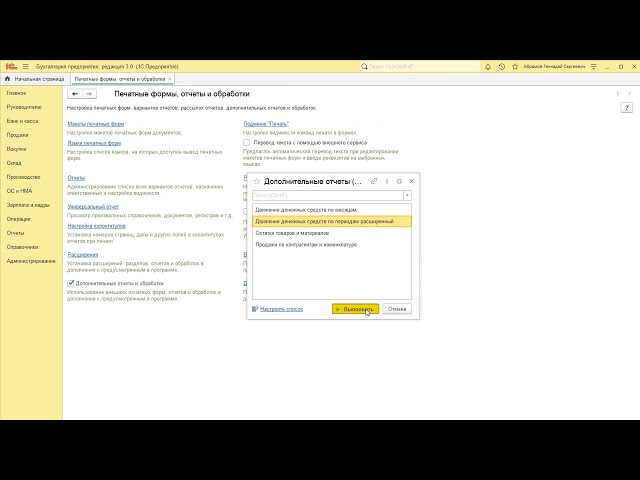Uncheck Дополнительные отчеты и обработки checkbox
Viewport: 640px width, 480px height.
pyautogui.click(x=71, y=283)
